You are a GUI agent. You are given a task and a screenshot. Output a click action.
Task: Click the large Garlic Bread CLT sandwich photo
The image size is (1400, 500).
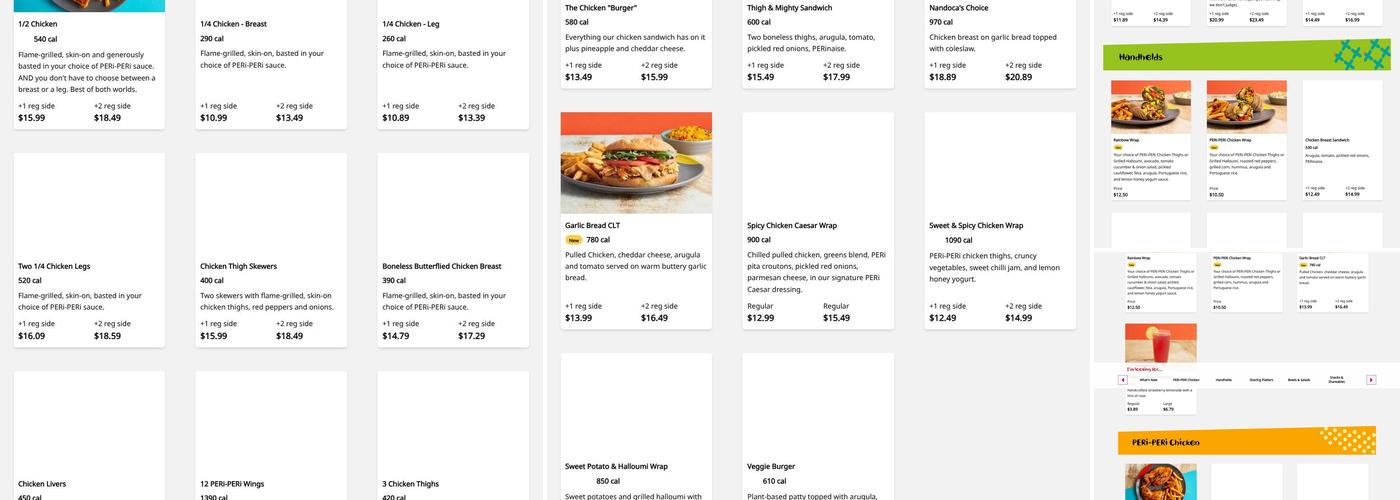pos(636,163)
